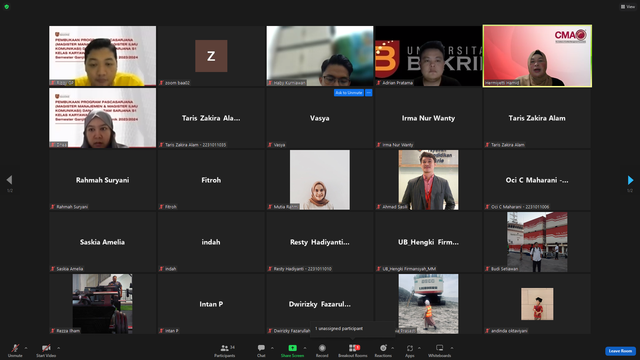Click muted mic icon beside Vasya's name label
The height and width of the screenshot is (360, 640).
pos(270,145)
